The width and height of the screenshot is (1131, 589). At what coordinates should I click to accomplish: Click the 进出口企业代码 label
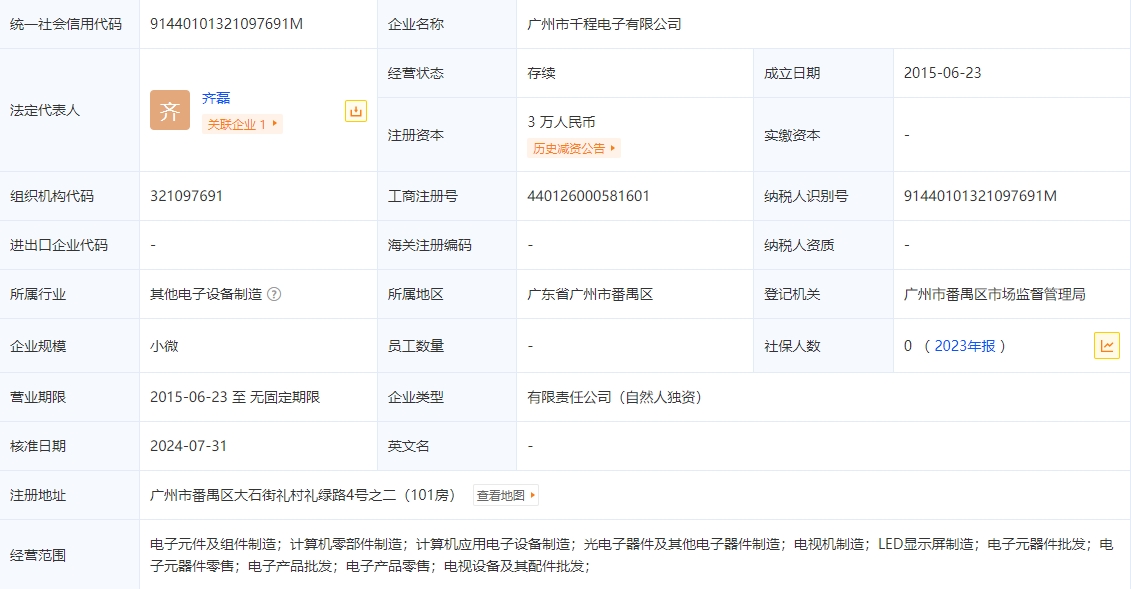[x=58, y=245]
